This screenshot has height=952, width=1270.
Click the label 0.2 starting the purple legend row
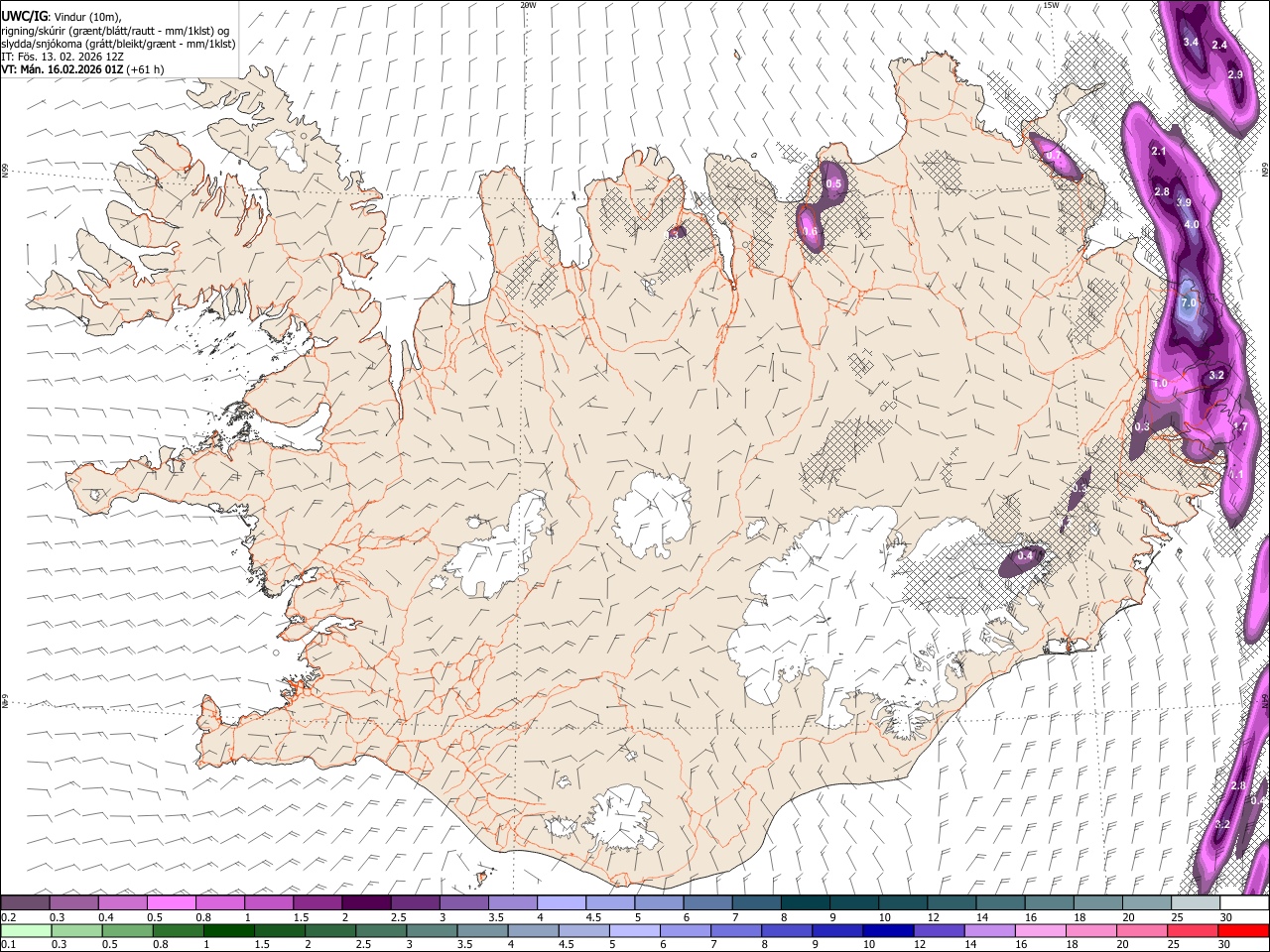tap(8, 917)
